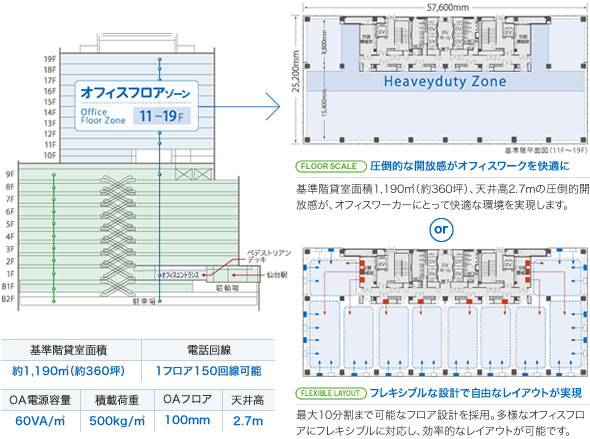Click the "1フロア150回線可能" value

point(209,371)
